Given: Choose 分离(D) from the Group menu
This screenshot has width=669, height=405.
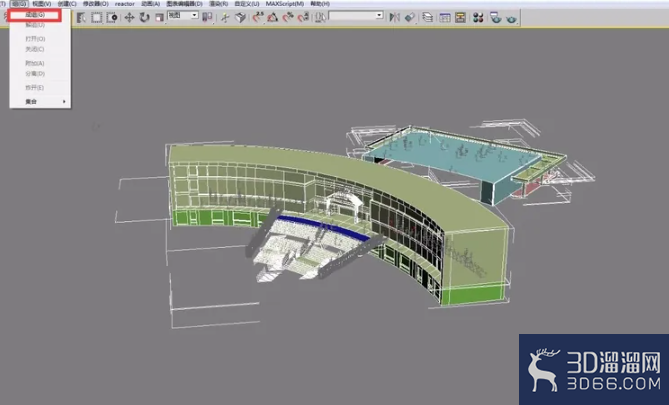Looking at the screenshot, I should click(35, 74).
